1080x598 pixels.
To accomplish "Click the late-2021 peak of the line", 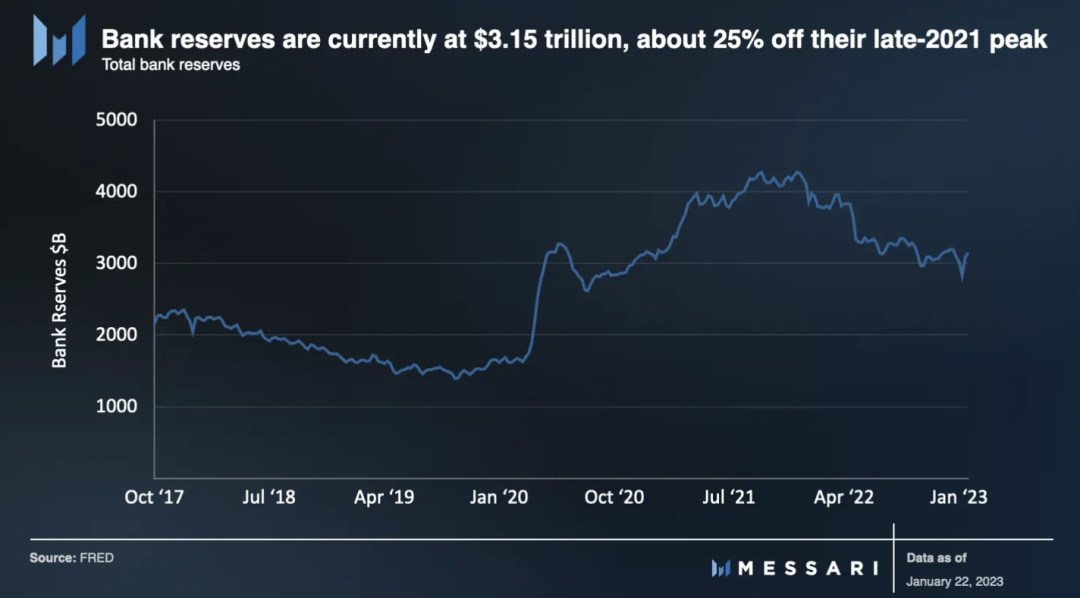I will [x=796, y=172].
